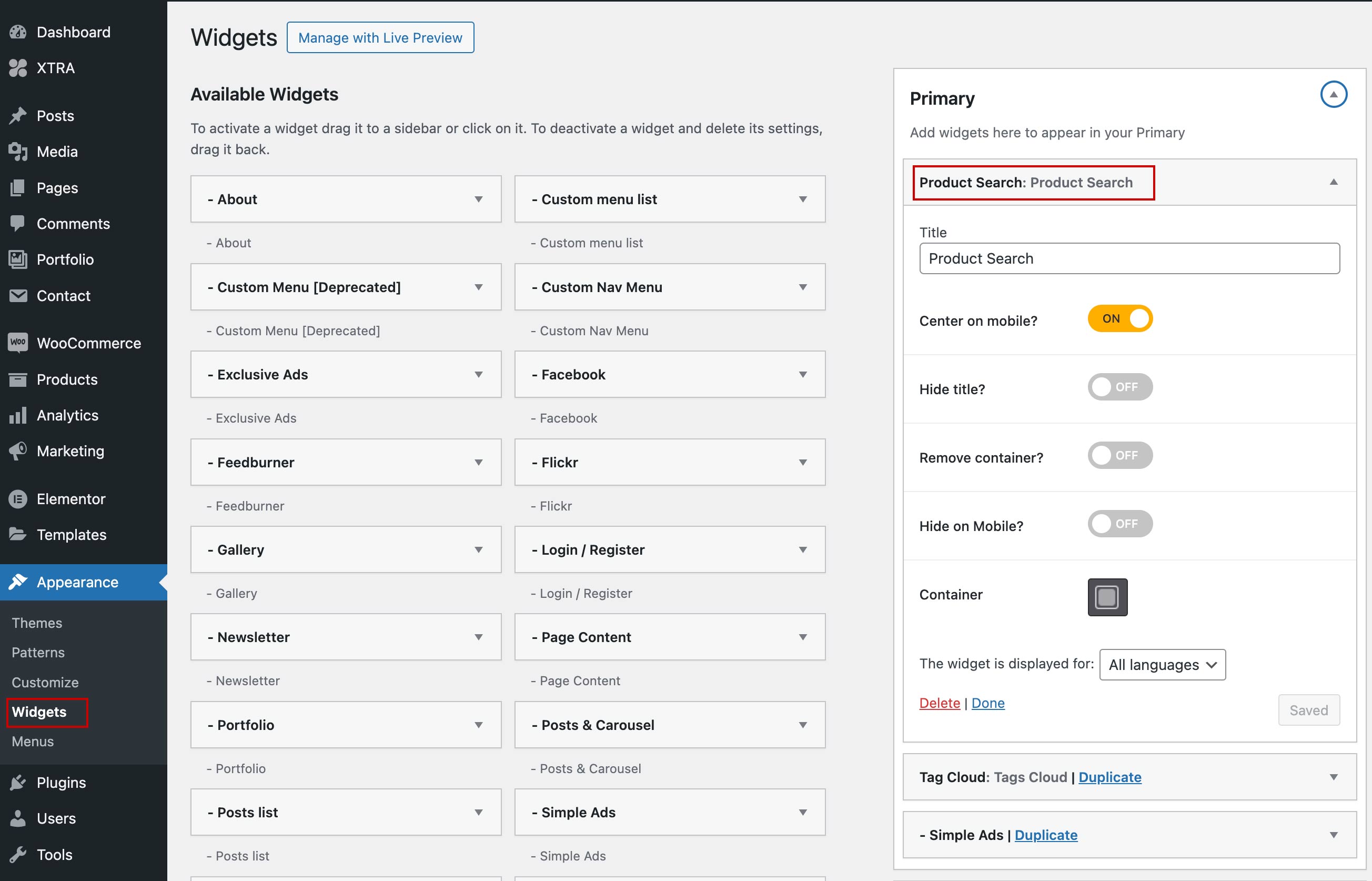Click the WooCommerce sidebar icon

pos(18,343)
